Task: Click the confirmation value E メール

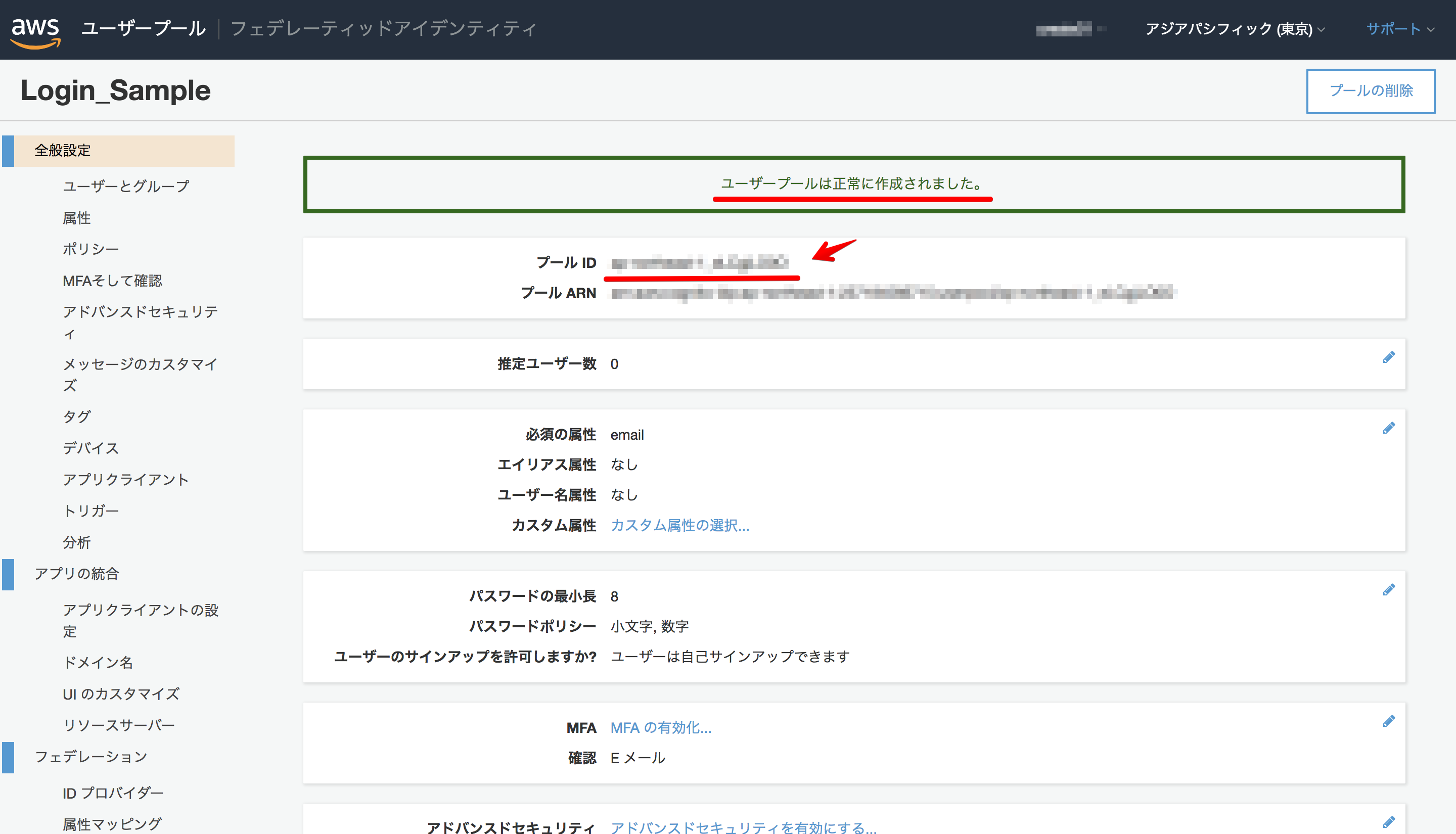Action: point(638,758)
